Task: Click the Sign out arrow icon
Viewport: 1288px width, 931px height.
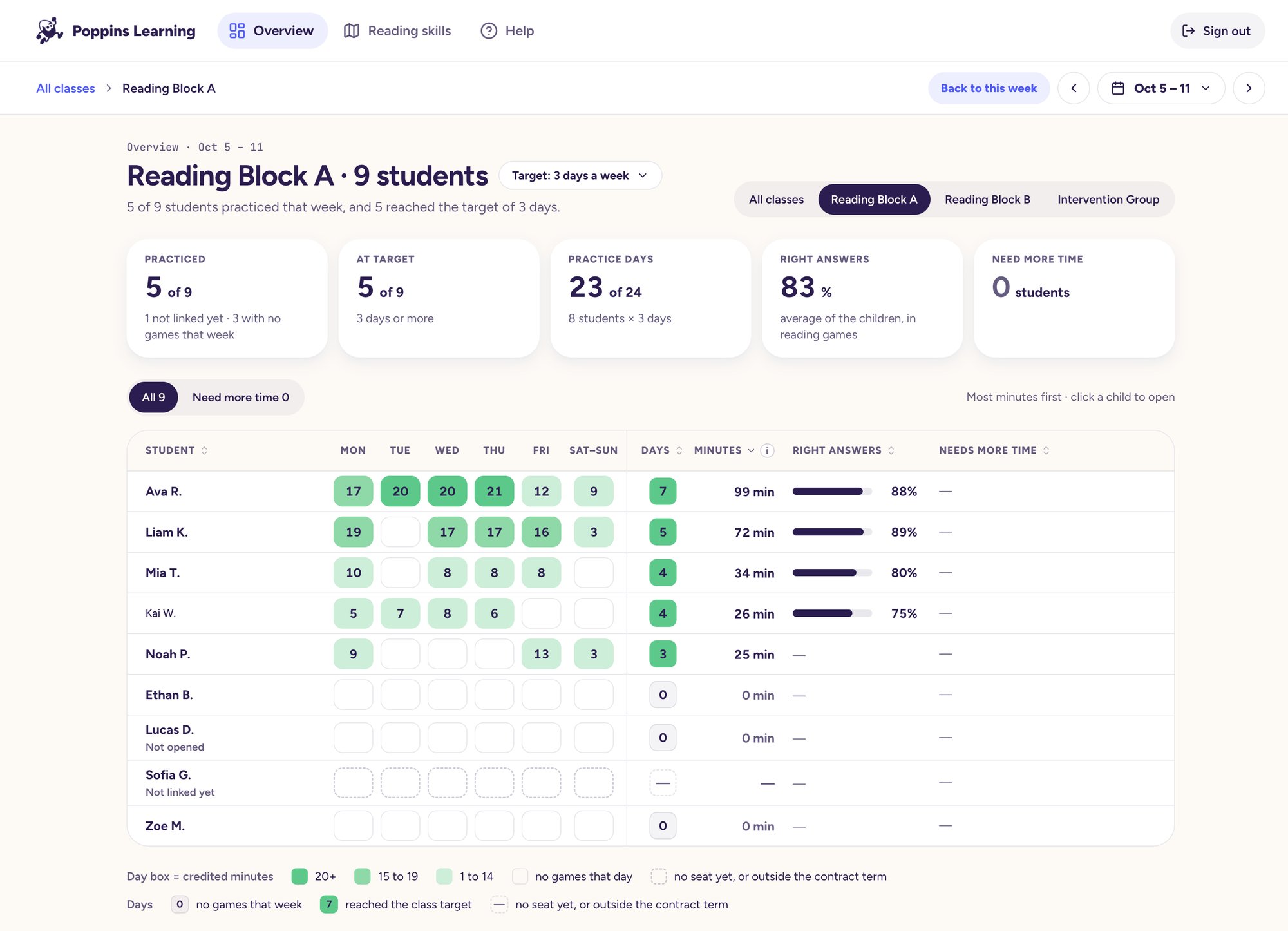Action: tap(1188, 30)
